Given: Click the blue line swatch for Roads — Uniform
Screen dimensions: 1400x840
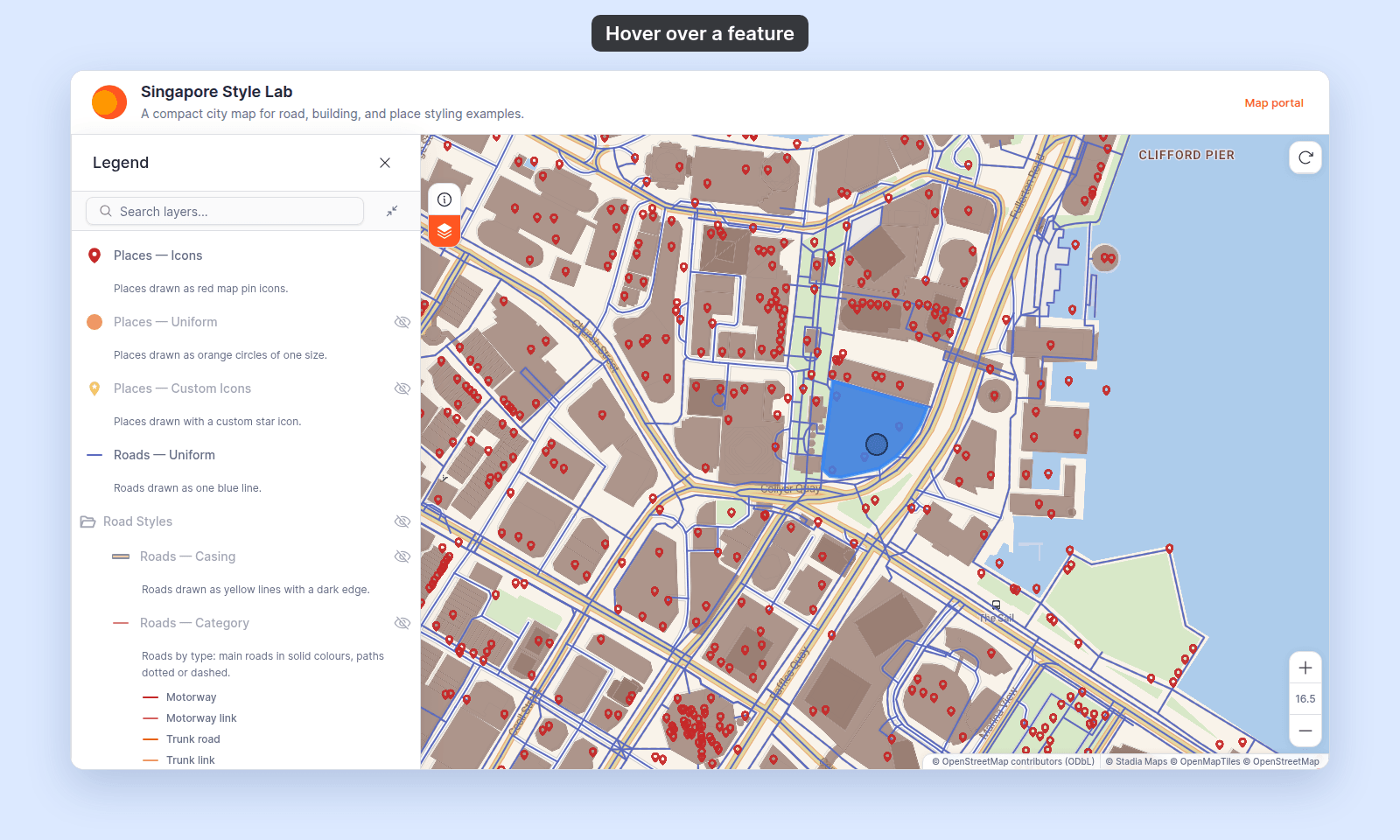Looking at the screenshot, I should (94, 455).
